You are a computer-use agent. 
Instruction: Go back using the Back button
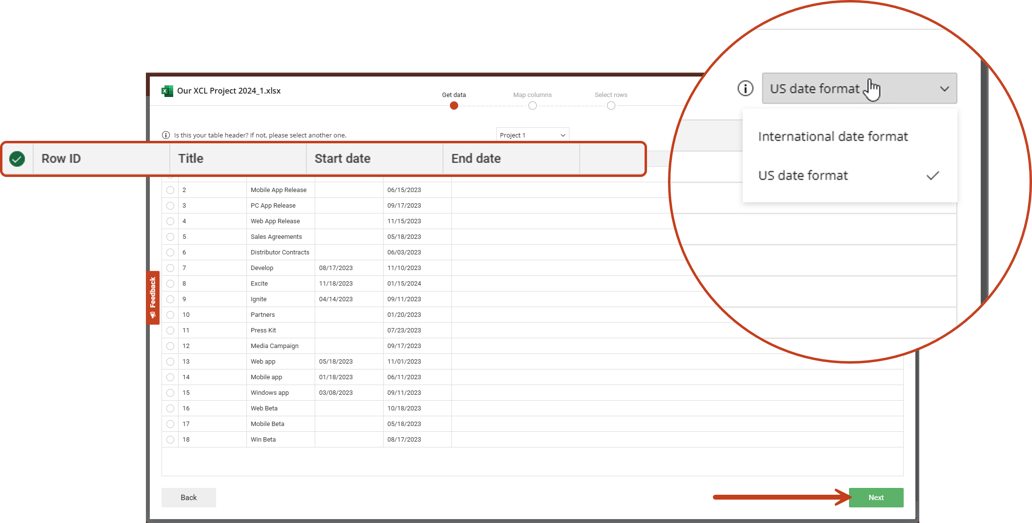pos(188,497)
